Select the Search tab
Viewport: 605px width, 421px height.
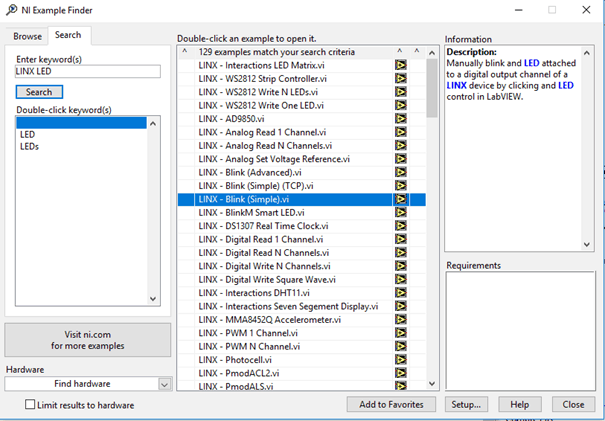[68, 35]
